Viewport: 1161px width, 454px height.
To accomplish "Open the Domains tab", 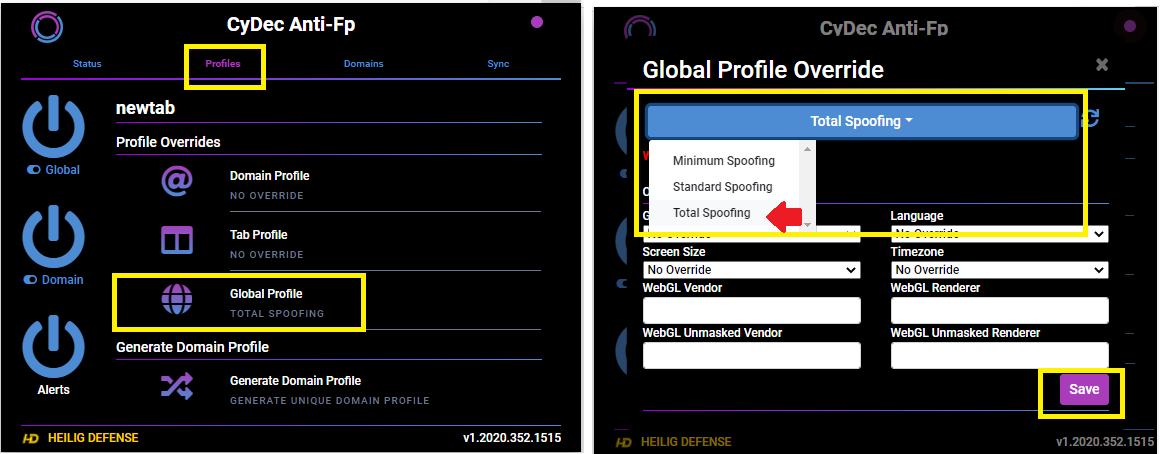I will [364, 64].
